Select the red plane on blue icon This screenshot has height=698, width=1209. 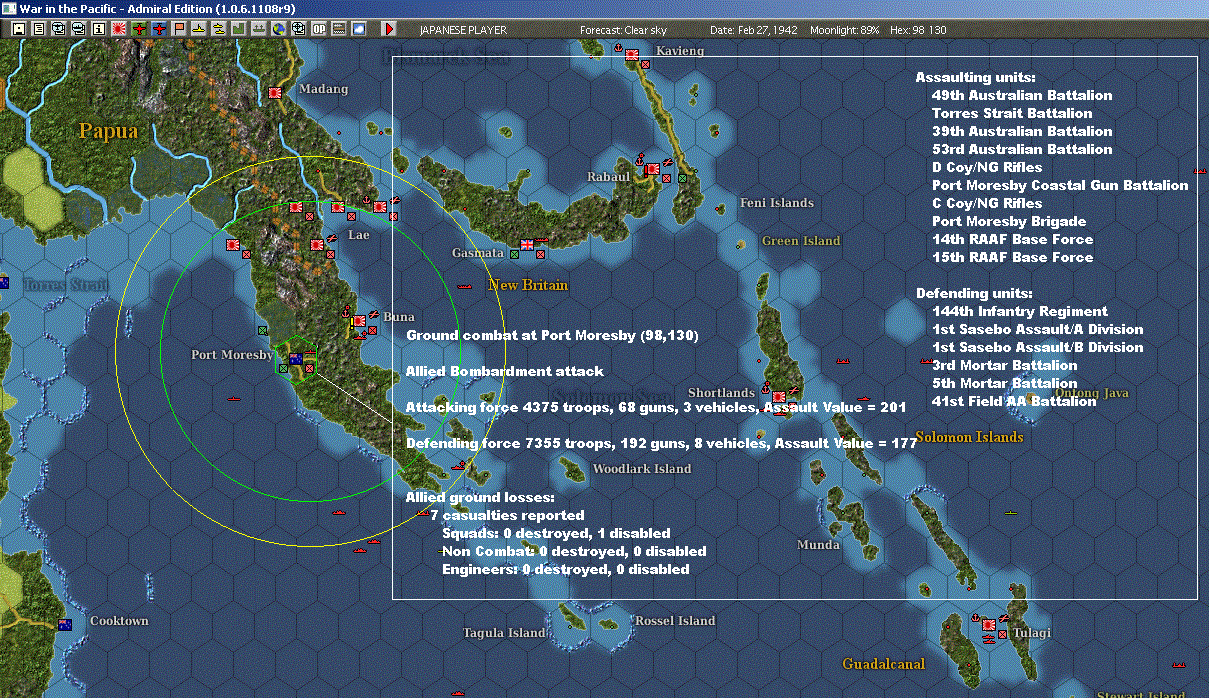pos(160,29)
